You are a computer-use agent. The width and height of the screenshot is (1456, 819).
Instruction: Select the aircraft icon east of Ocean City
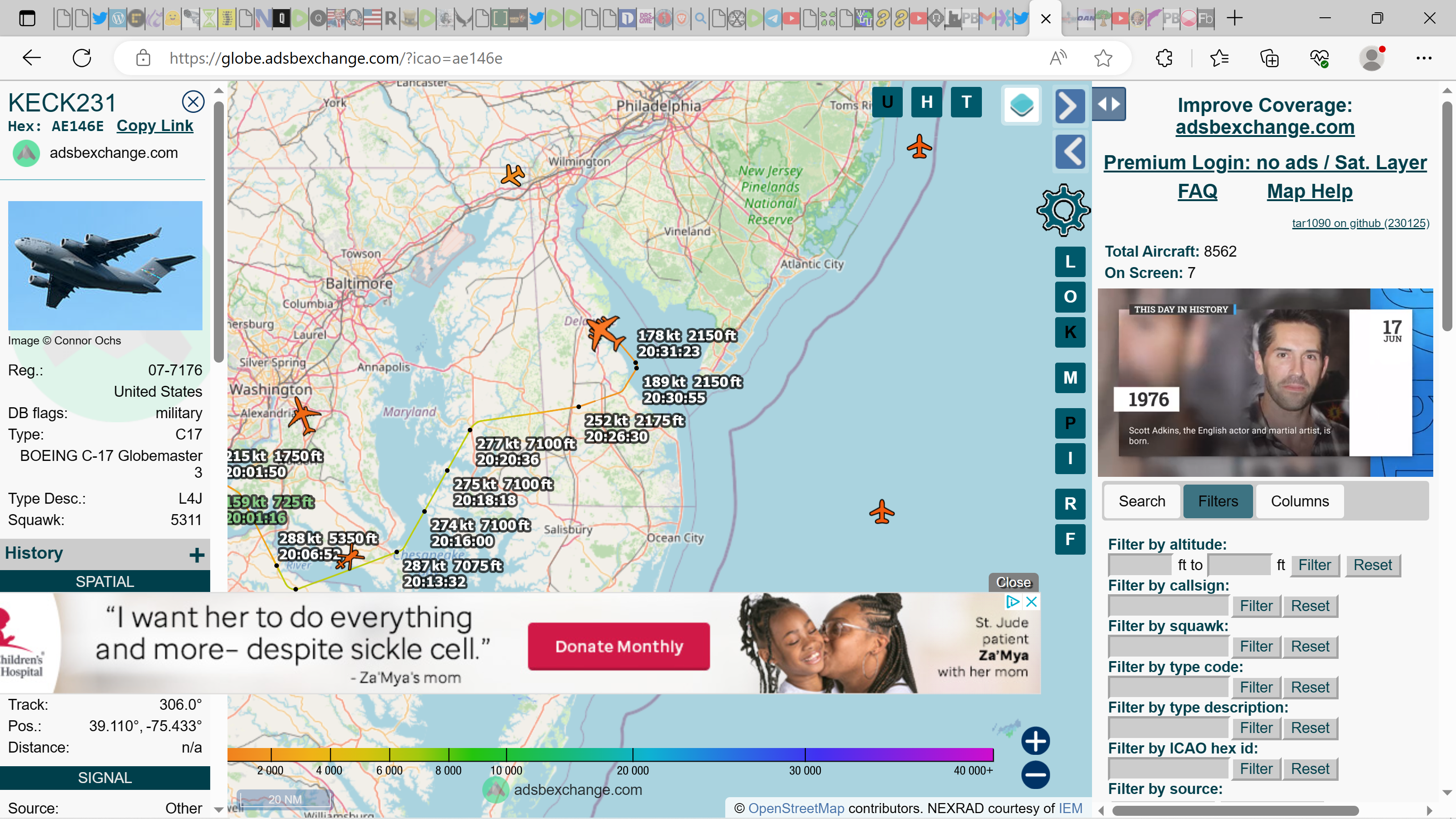click(882, 512)
